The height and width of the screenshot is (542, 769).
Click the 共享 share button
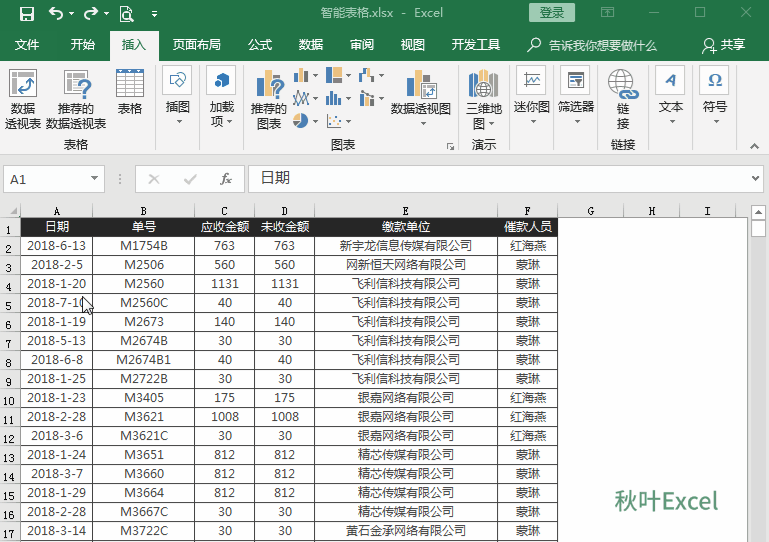pyautogui.click(x=723, y=45)
